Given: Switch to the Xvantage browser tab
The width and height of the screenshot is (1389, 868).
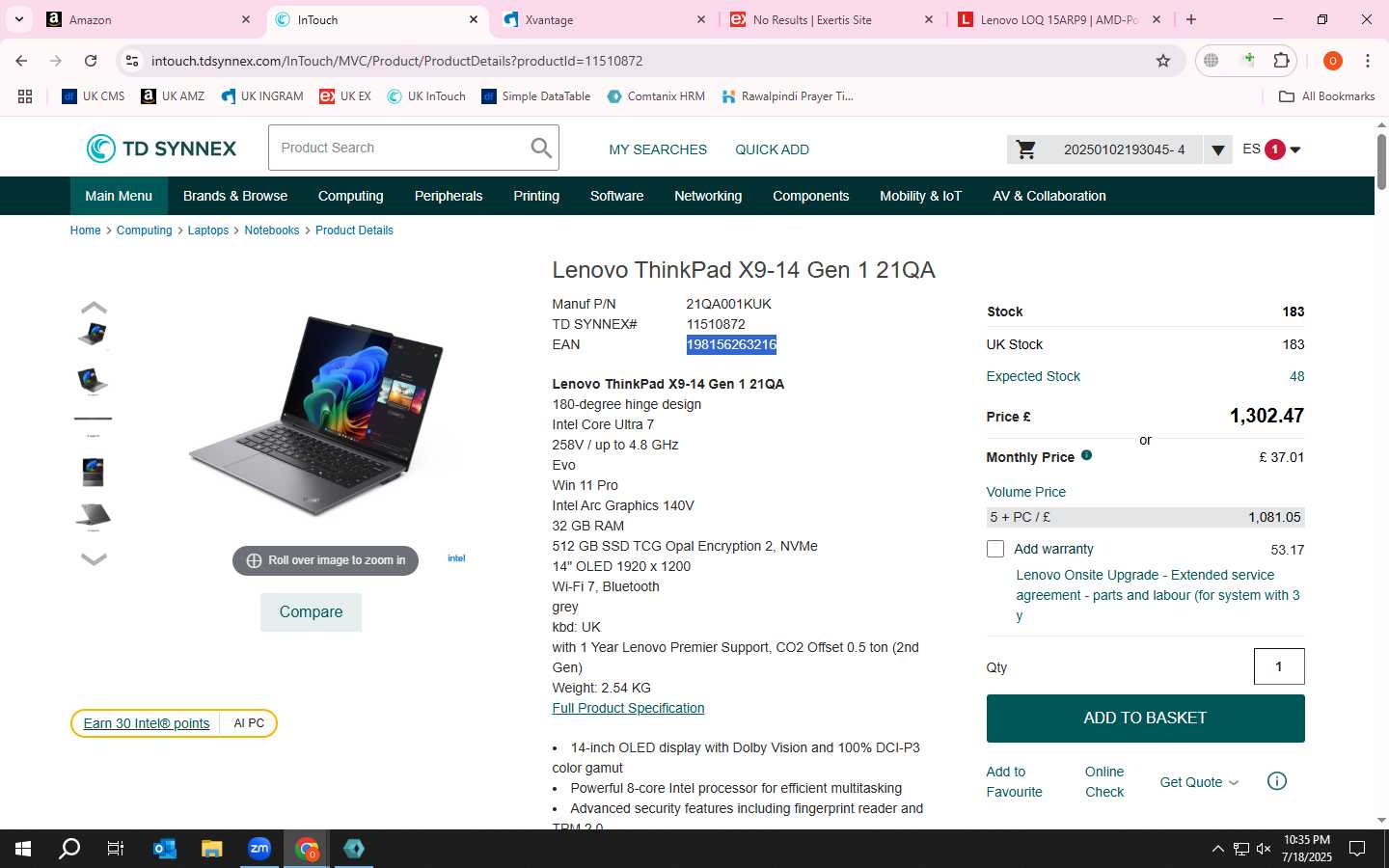Looking at the screenshot, I should point(605,19).
